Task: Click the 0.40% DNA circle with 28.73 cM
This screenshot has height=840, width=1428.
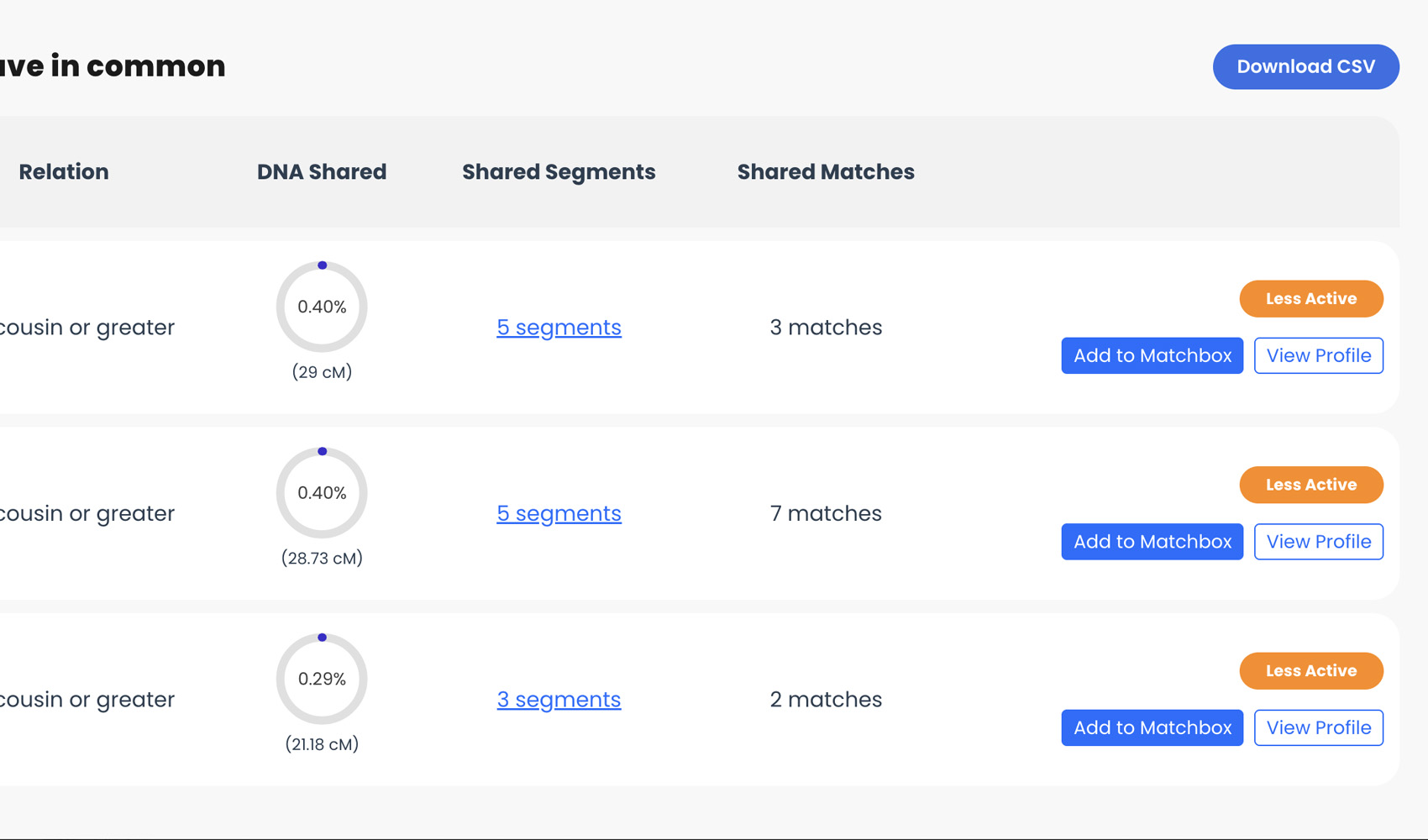Action: (322, 493)
